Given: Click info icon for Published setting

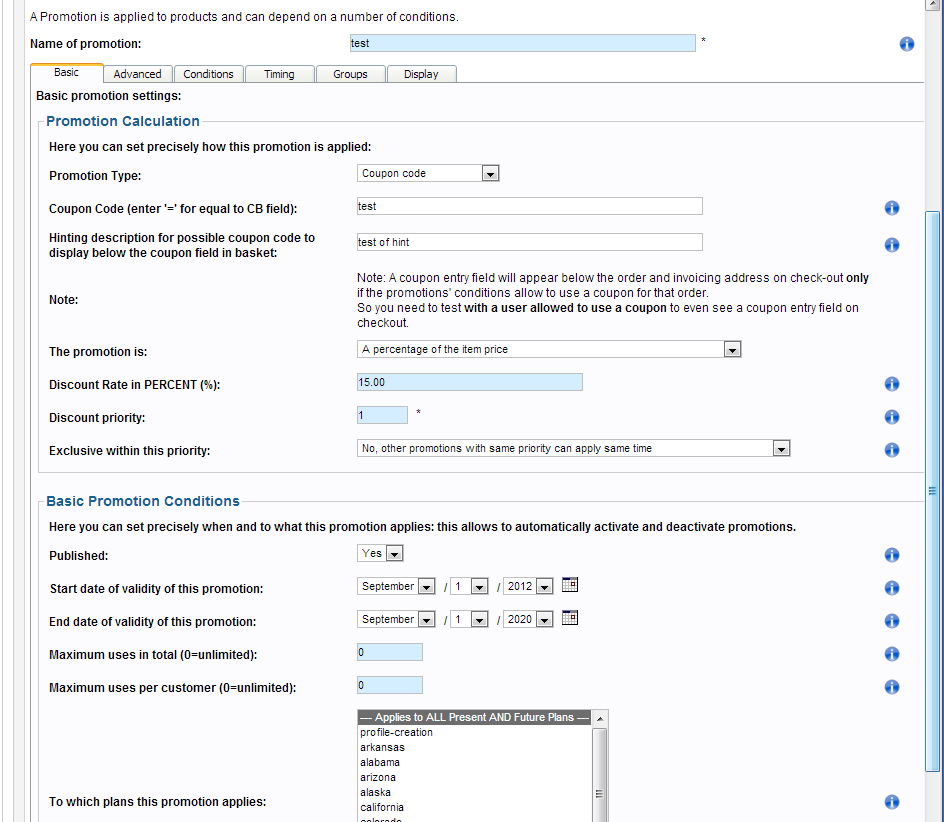Looking at the screenshot, I should point(892,555).
